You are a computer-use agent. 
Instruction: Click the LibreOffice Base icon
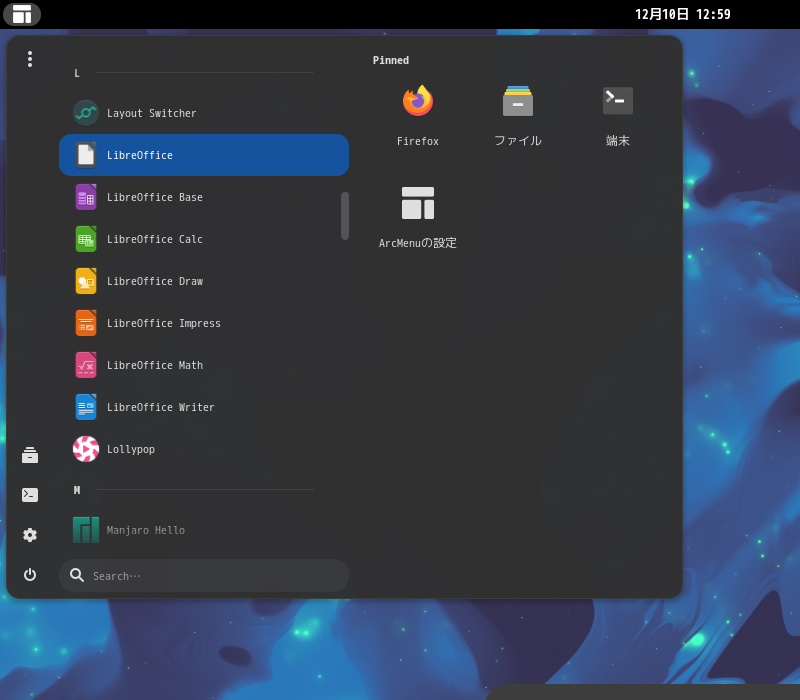(x=86, y=197)
